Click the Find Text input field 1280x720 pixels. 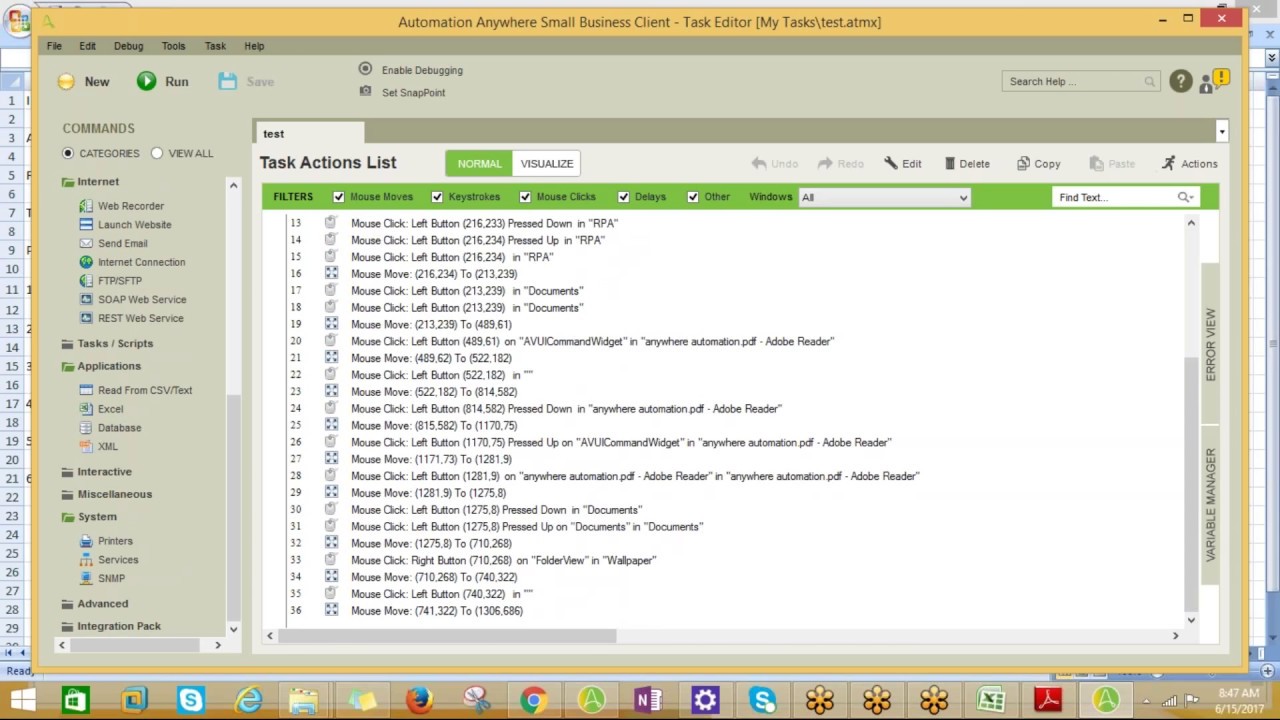tap(1115, 197)
